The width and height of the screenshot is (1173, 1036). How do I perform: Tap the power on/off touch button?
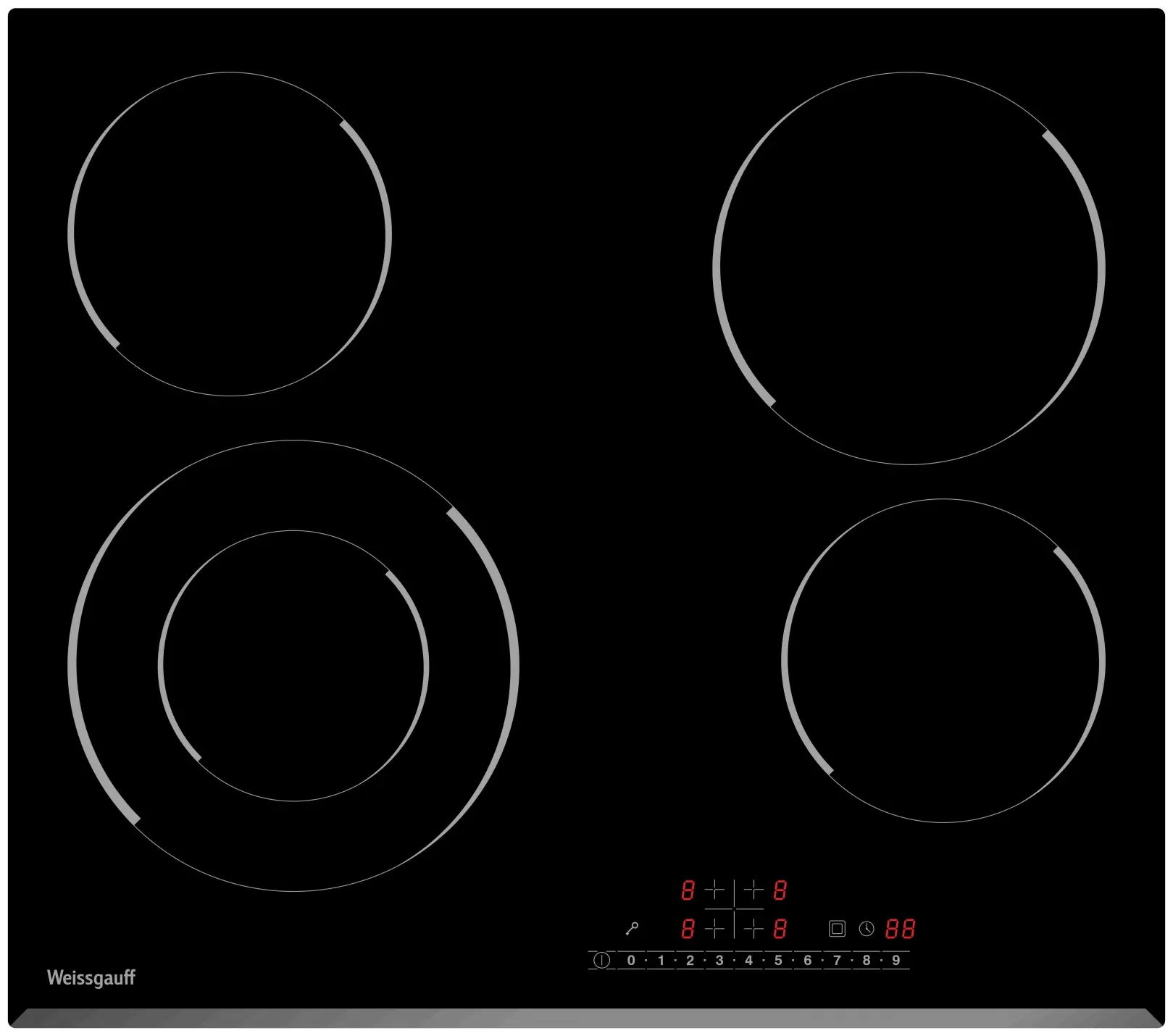(x=601, y=960)
